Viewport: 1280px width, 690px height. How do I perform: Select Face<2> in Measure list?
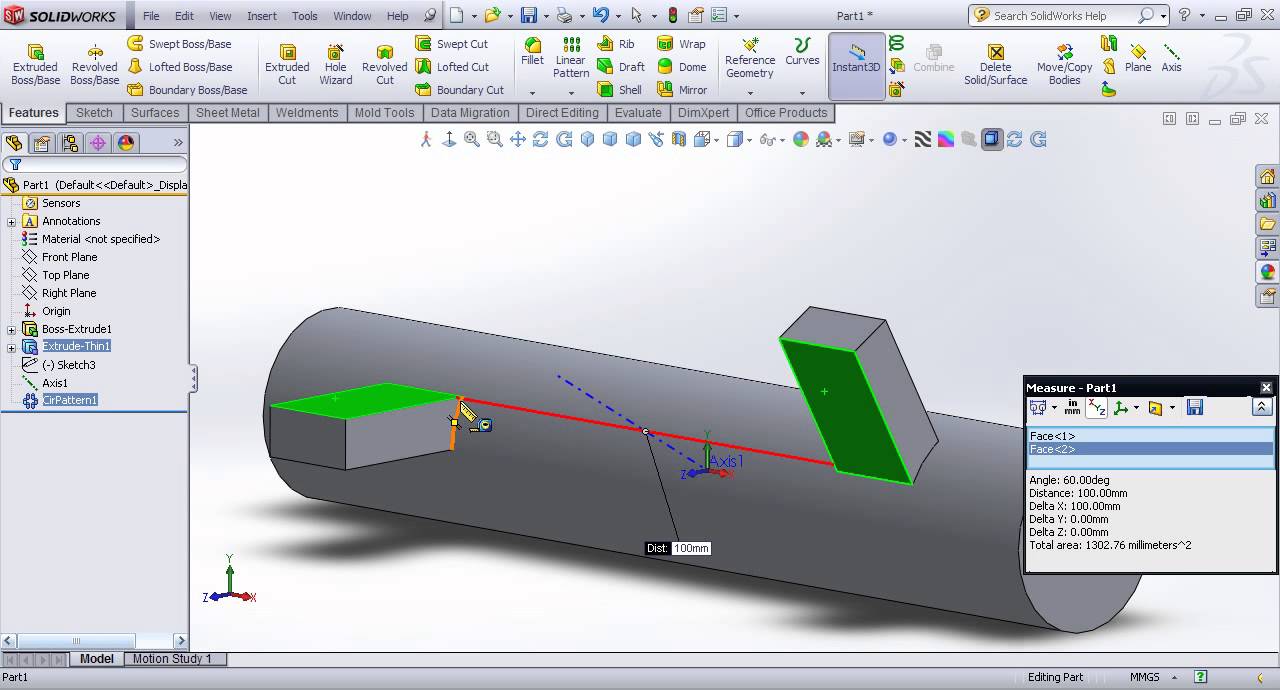(x=1150, y=449)
